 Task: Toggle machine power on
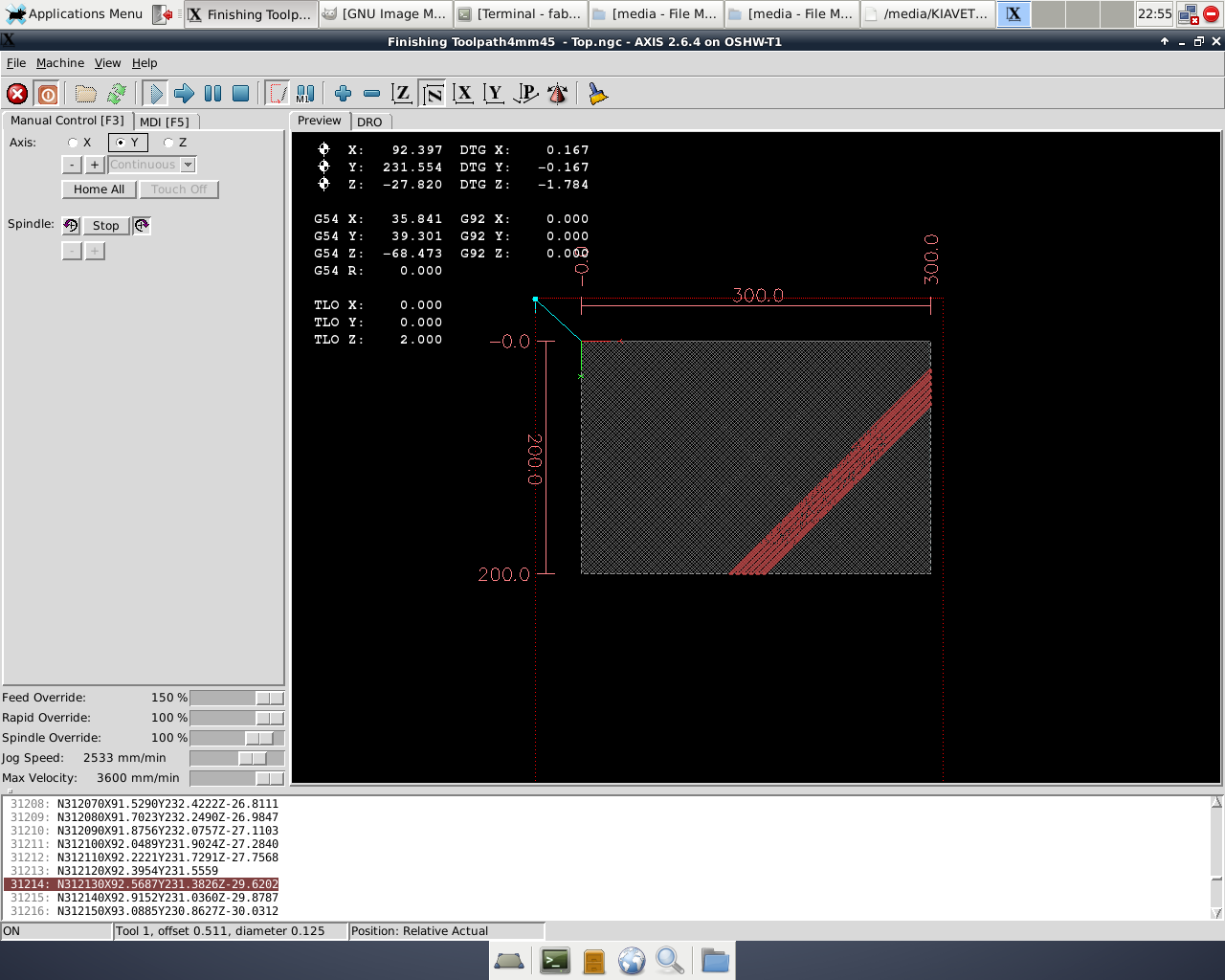[47, 93]
